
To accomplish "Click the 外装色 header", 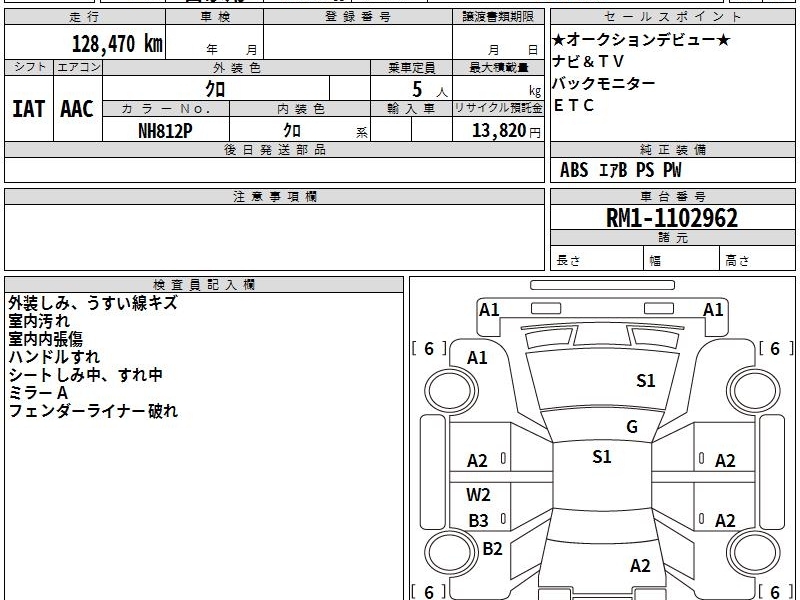I will click(236, 67).
